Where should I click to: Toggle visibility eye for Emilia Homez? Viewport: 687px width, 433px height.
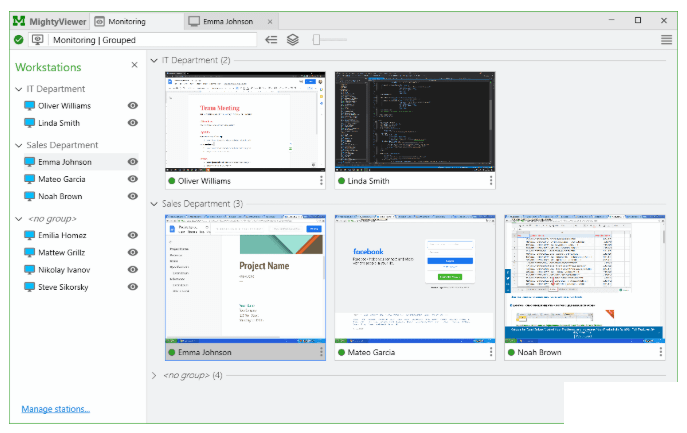133,235
